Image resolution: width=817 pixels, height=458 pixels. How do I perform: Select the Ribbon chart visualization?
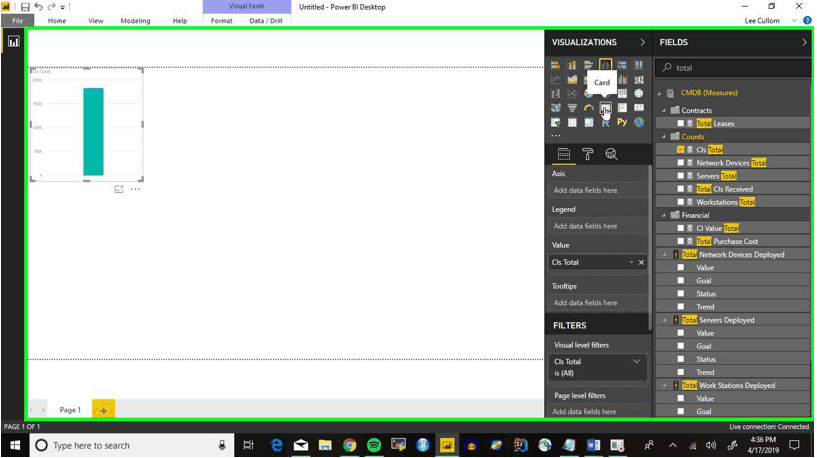[x=639, y=80]
